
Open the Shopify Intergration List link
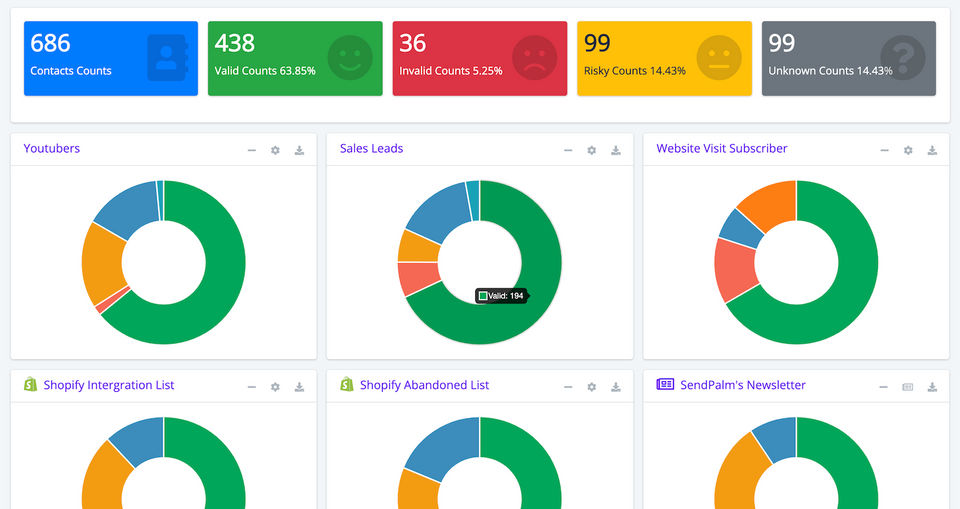[109, 385]
